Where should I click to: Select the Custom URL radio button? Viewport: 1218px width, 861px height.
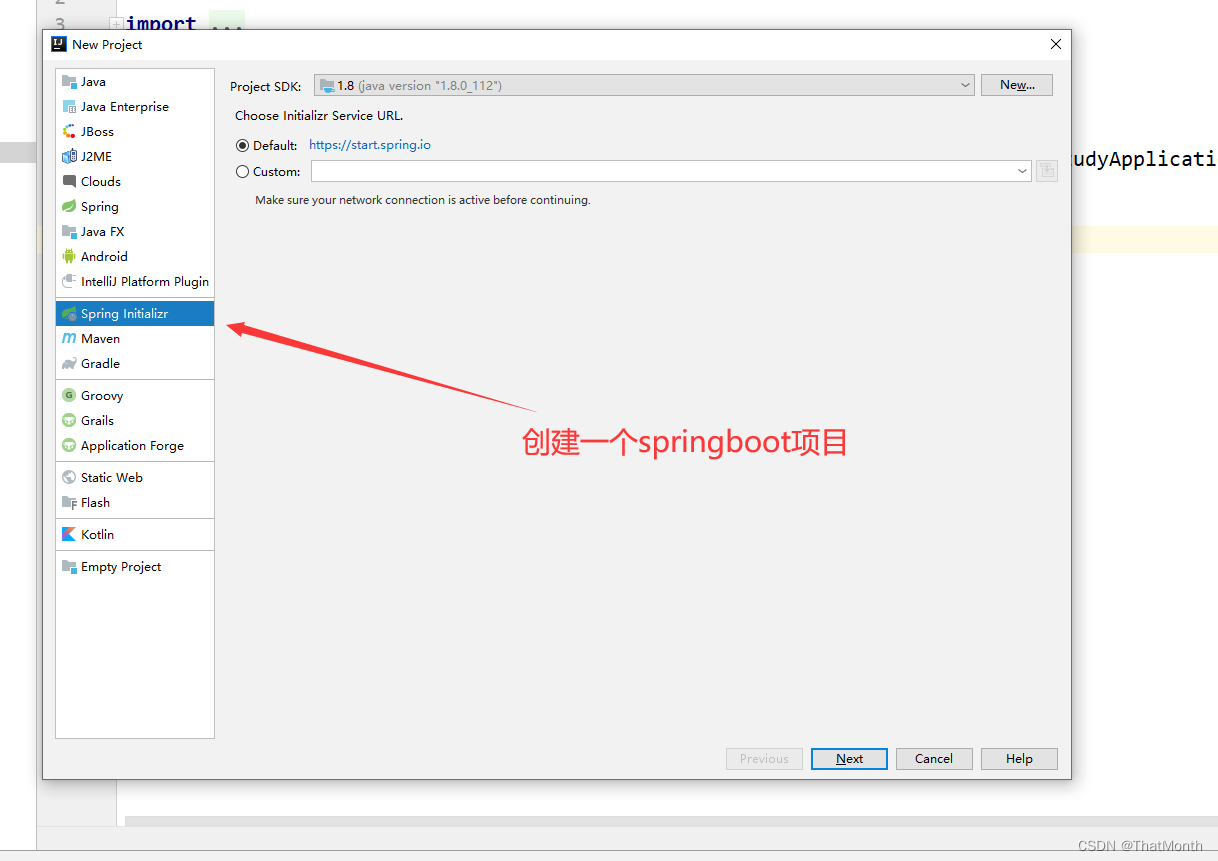(x=243, y=172)
